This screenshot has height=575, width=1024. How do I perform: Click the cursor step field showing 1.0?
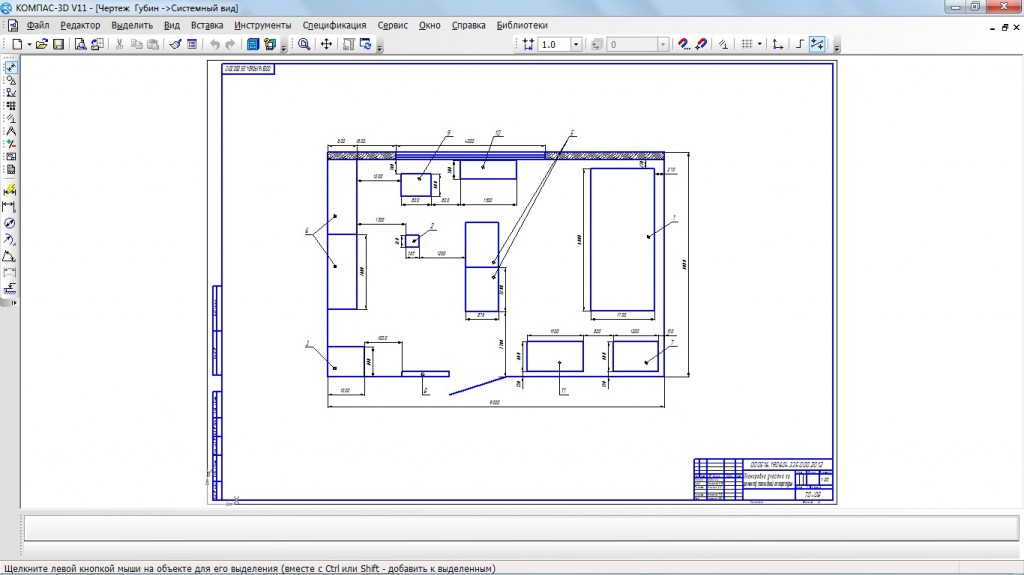click(x=554, y=44)
